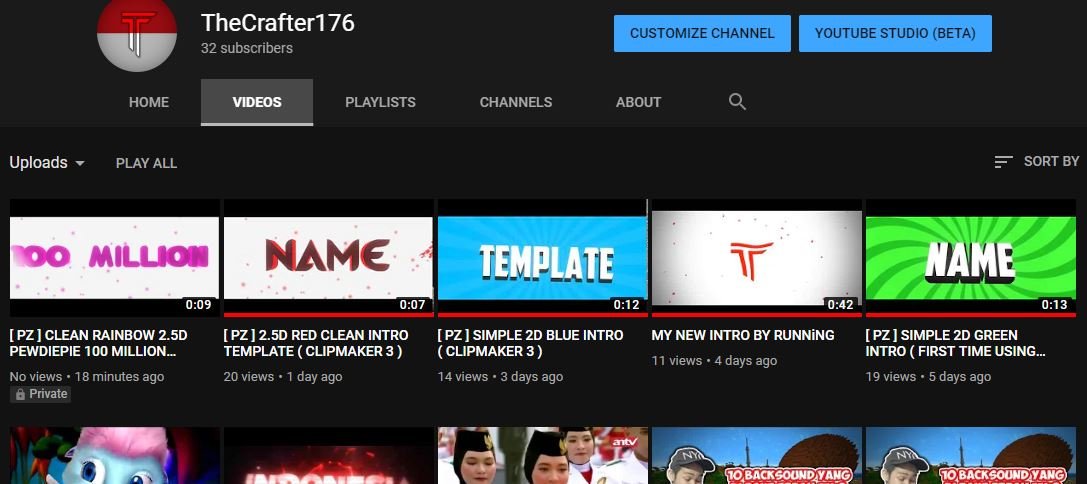Open the SORT BY menu
Viewport: 1087px width, 484px height.
[x=1036, y=162]
